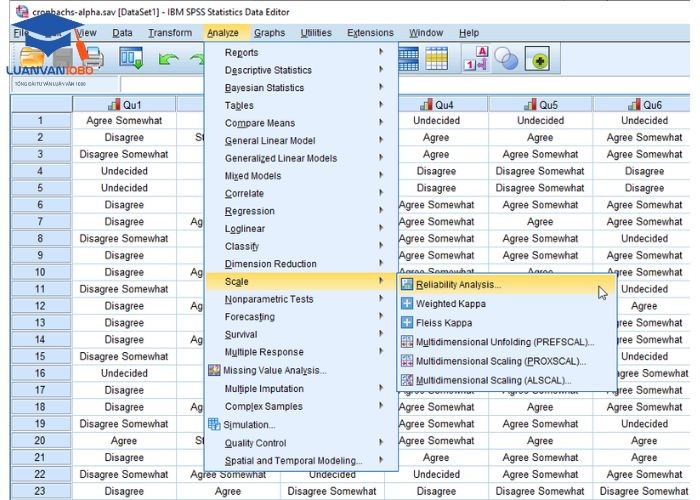Open the Multiple Imputation menu item
Screen dimensions: 700x500
point(264,389)
